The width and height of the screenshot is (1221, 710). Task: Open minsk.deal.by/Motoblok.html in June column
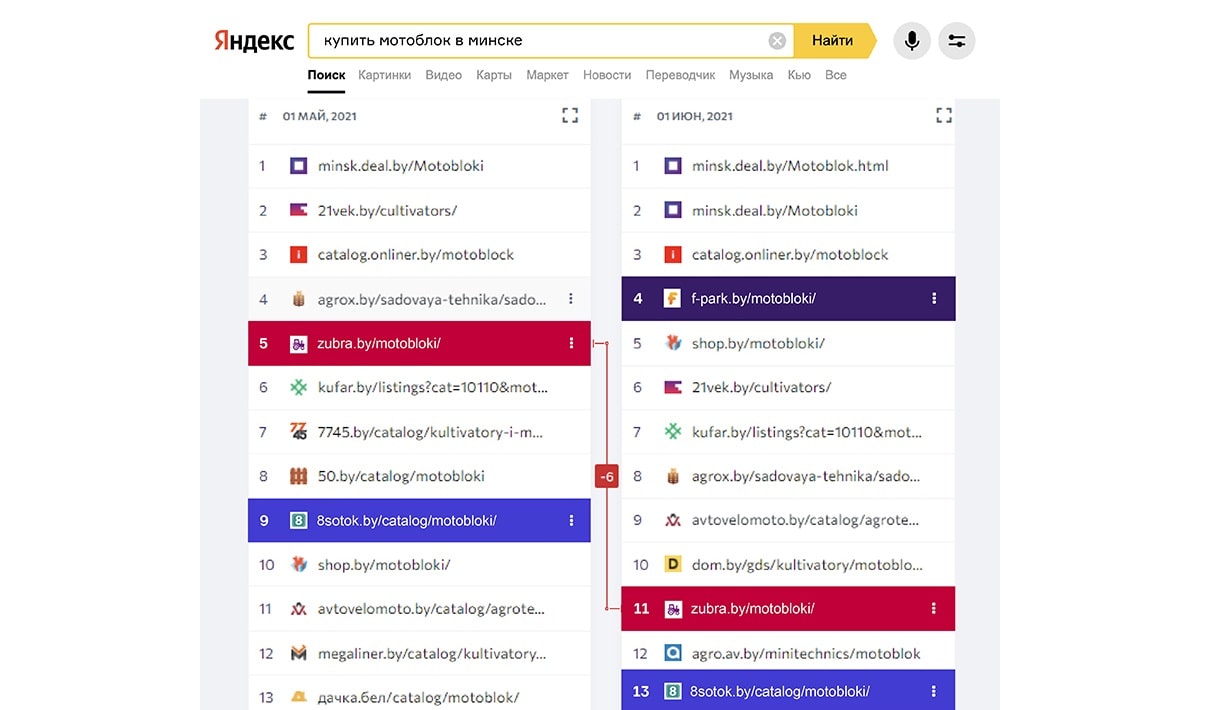(790, 166)
